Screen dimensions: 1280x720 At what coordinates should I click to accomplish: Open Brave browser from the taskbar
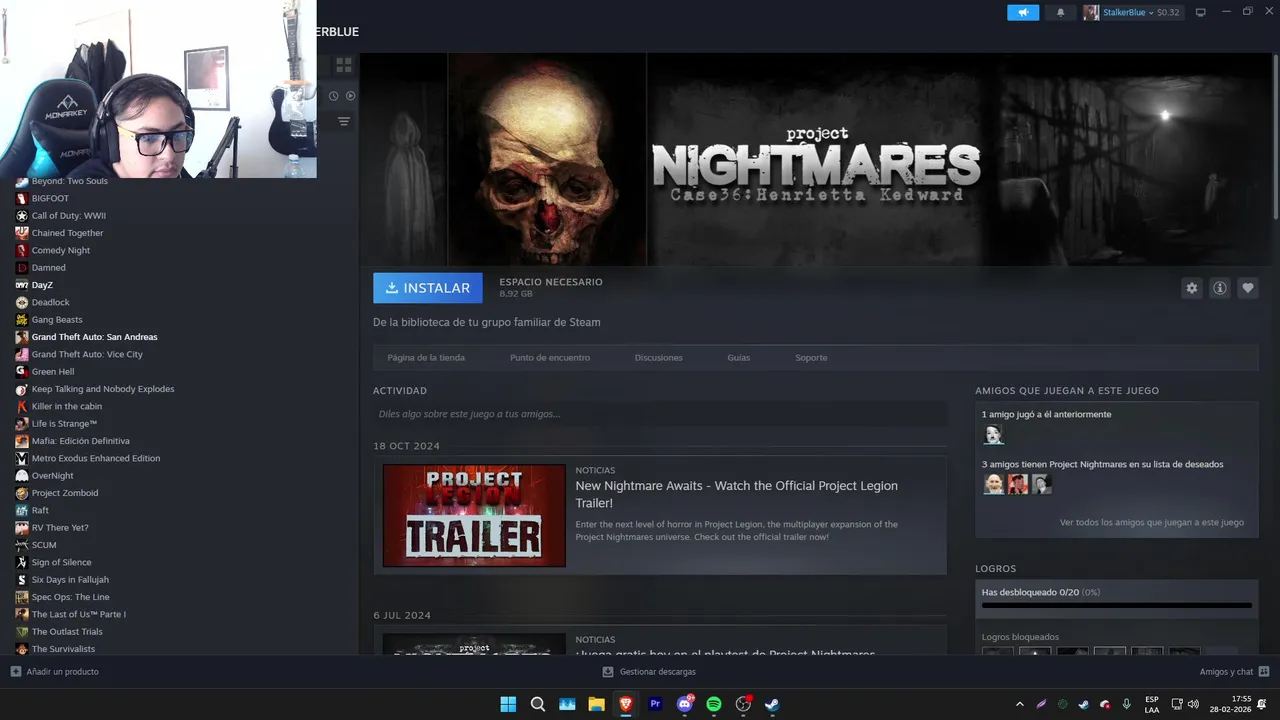click(x=626, y=704)
